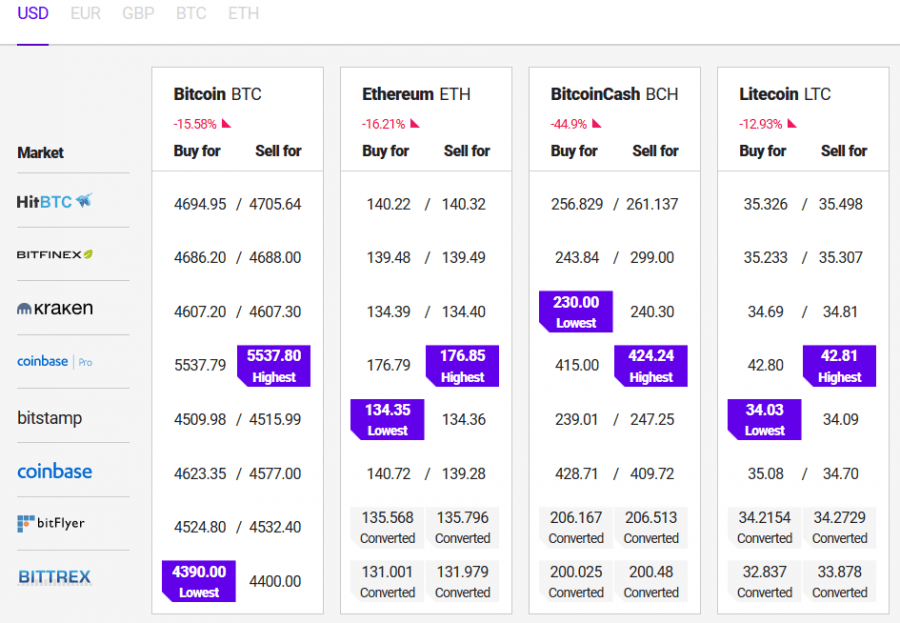Viewport: 900px width, 623px height.
Task: Open the Coinbase market logo
Action: [x=55, y=471]
